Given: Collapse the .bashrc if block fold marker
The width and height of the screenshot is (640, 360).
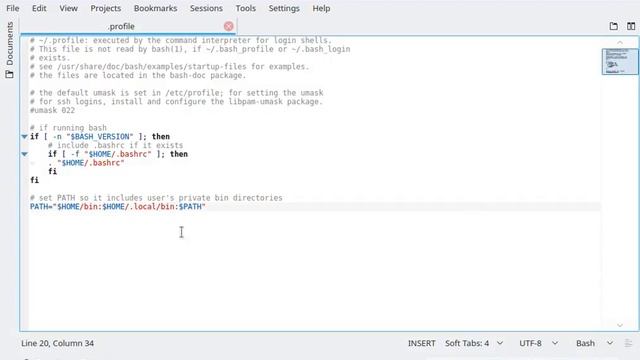Looking at the screenshot, I should [24, 154].
